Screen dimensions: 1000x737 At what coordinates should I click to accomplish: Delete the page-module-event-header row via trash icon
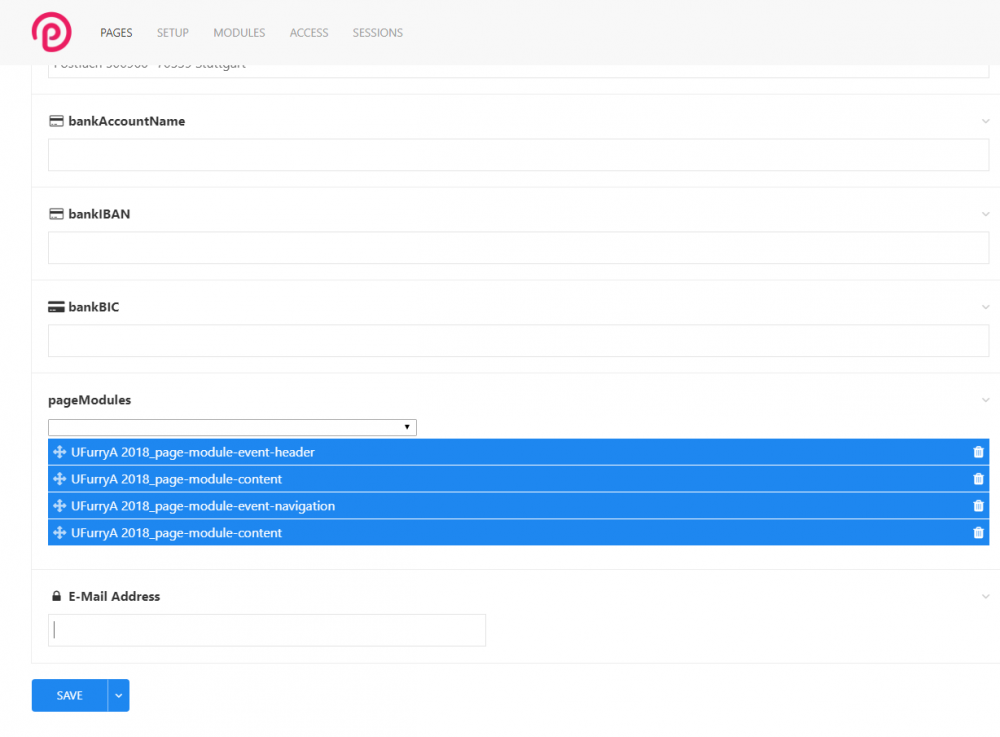(978, 452)
